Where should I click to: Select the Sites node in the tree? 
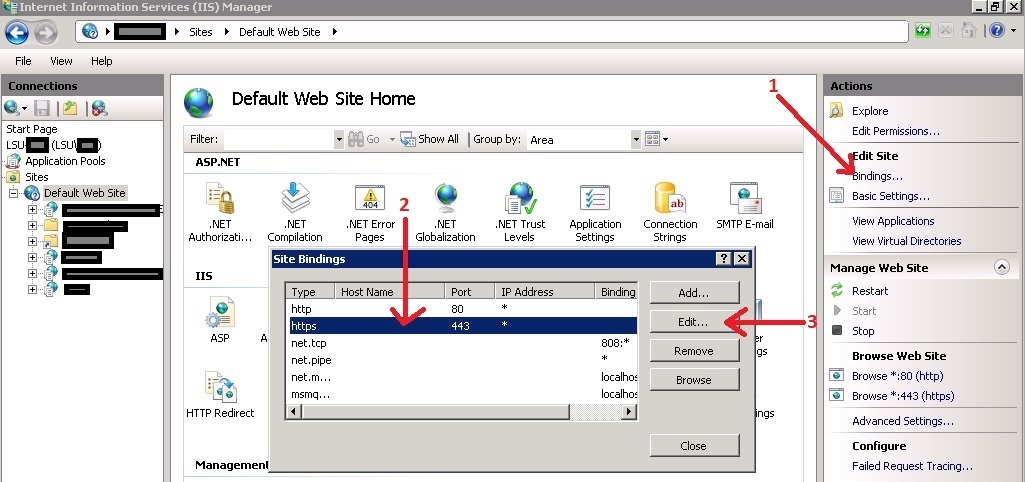(37, 177)
